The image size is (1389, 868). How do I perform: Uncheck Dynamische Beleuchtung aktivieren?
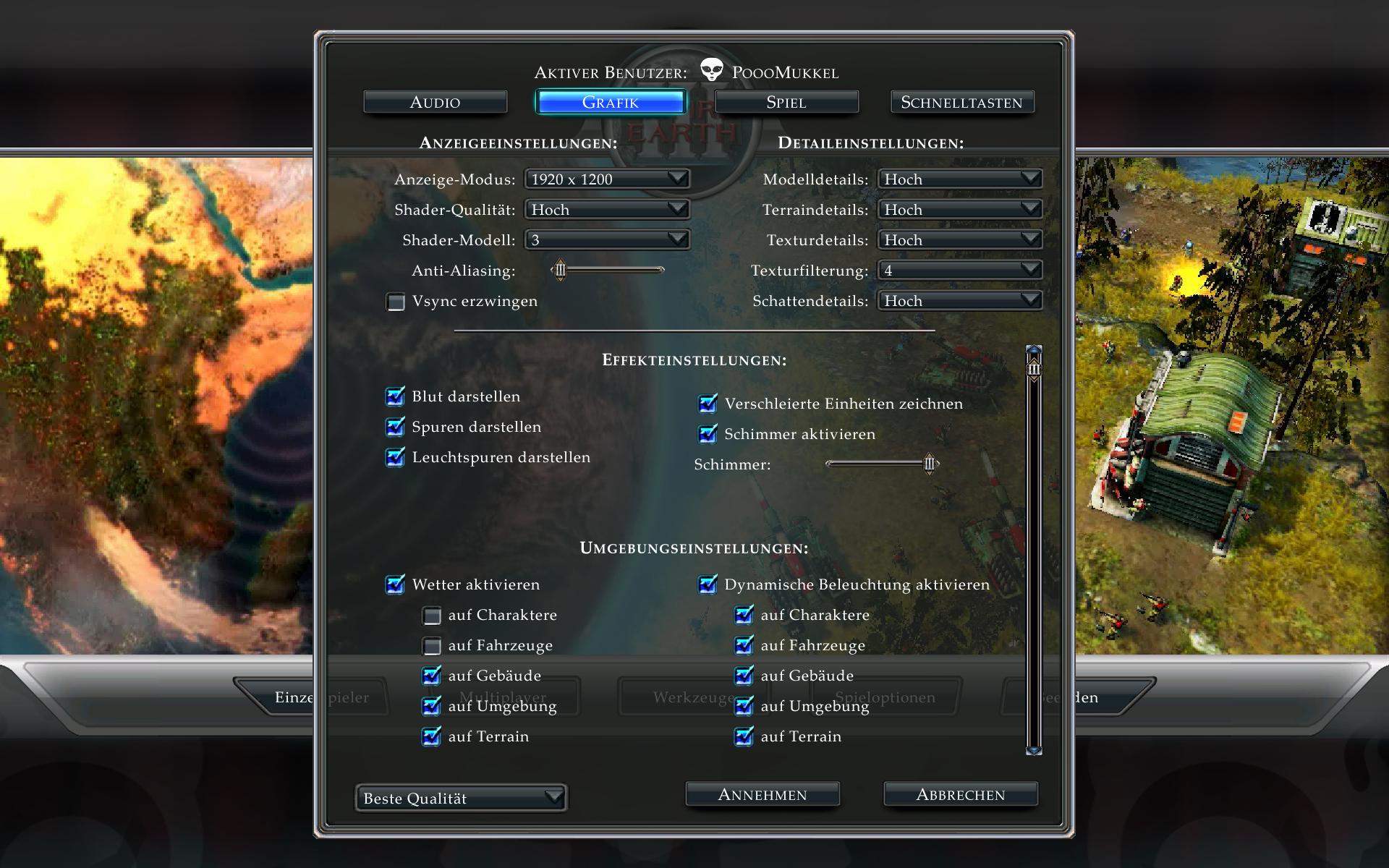[x=708, y=584]
